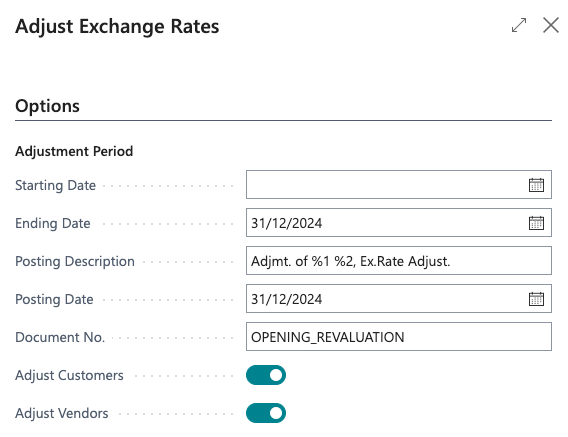This screenshot has height=437, width=568.
Task: Click into the empty Starting Date field
Action: coord(386,184)
